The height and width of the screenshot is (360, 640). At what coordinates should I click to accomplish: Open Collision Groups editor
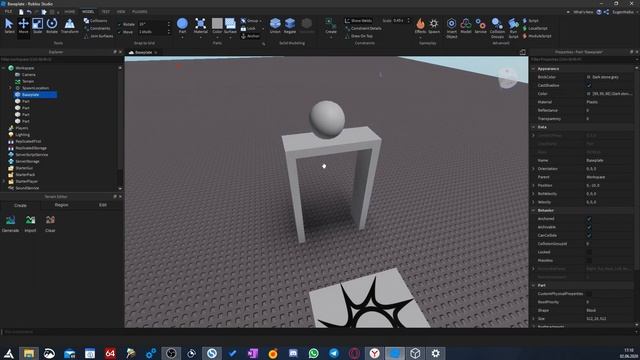(497, 28)
